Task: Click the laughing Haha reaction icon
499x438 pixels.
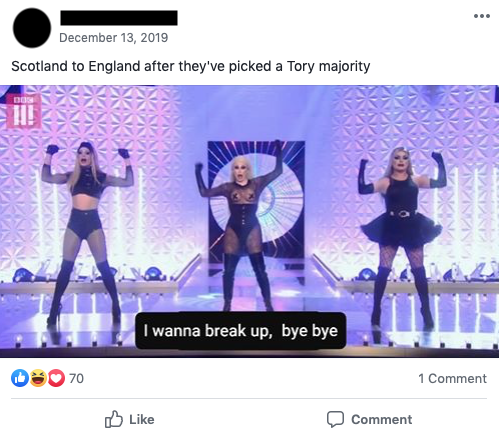Action: coord(38,378)
